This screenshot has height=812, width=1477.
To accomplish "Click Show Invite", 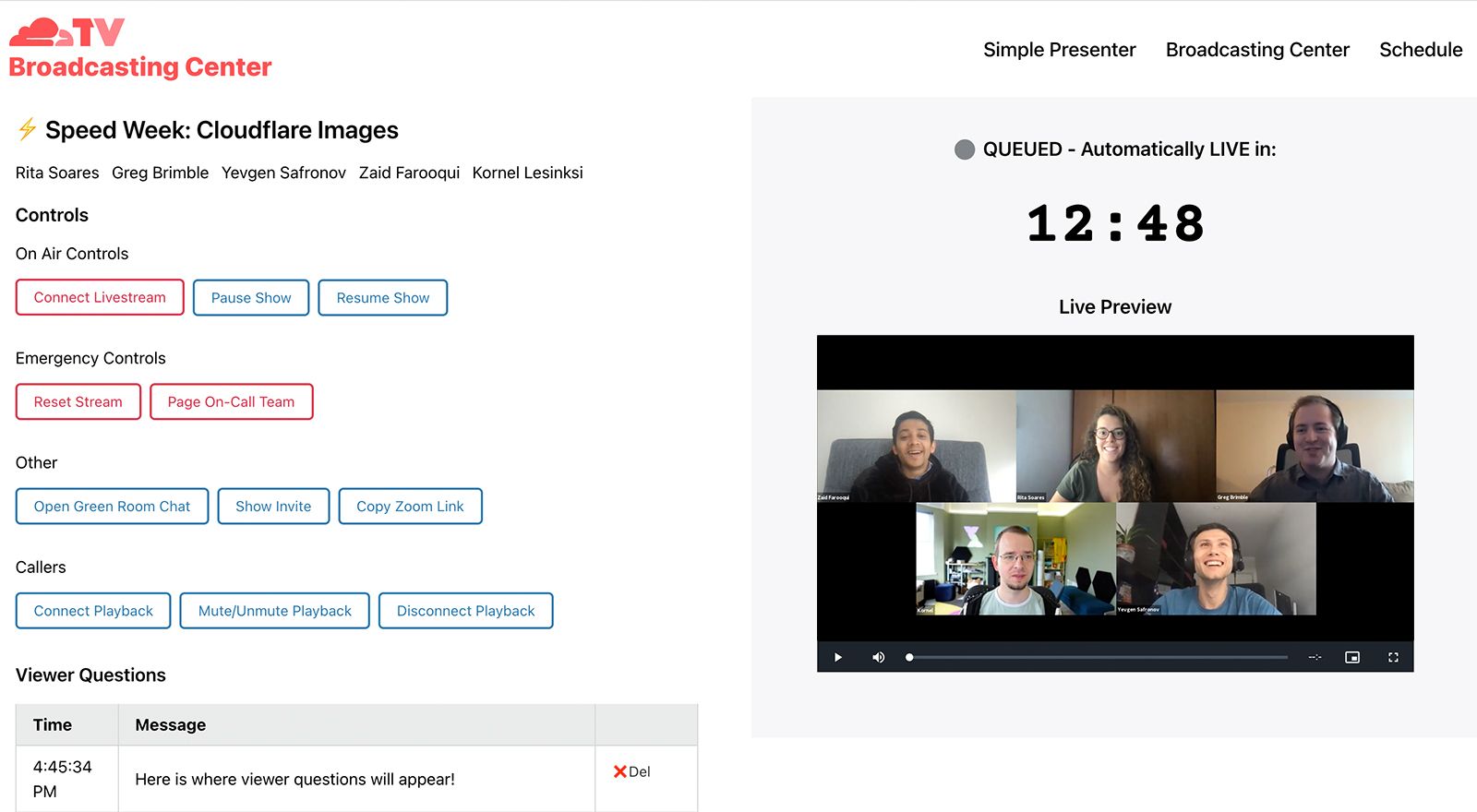I will tap(273, 506).
